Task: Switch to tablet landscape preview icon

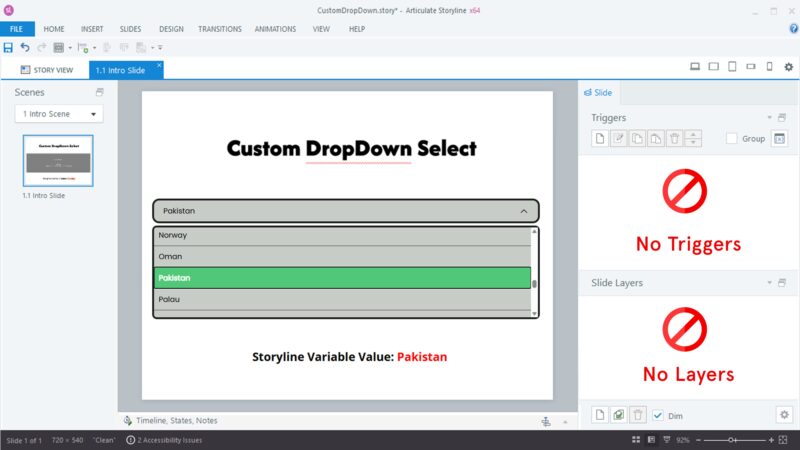Action: (x=713, y=66)
